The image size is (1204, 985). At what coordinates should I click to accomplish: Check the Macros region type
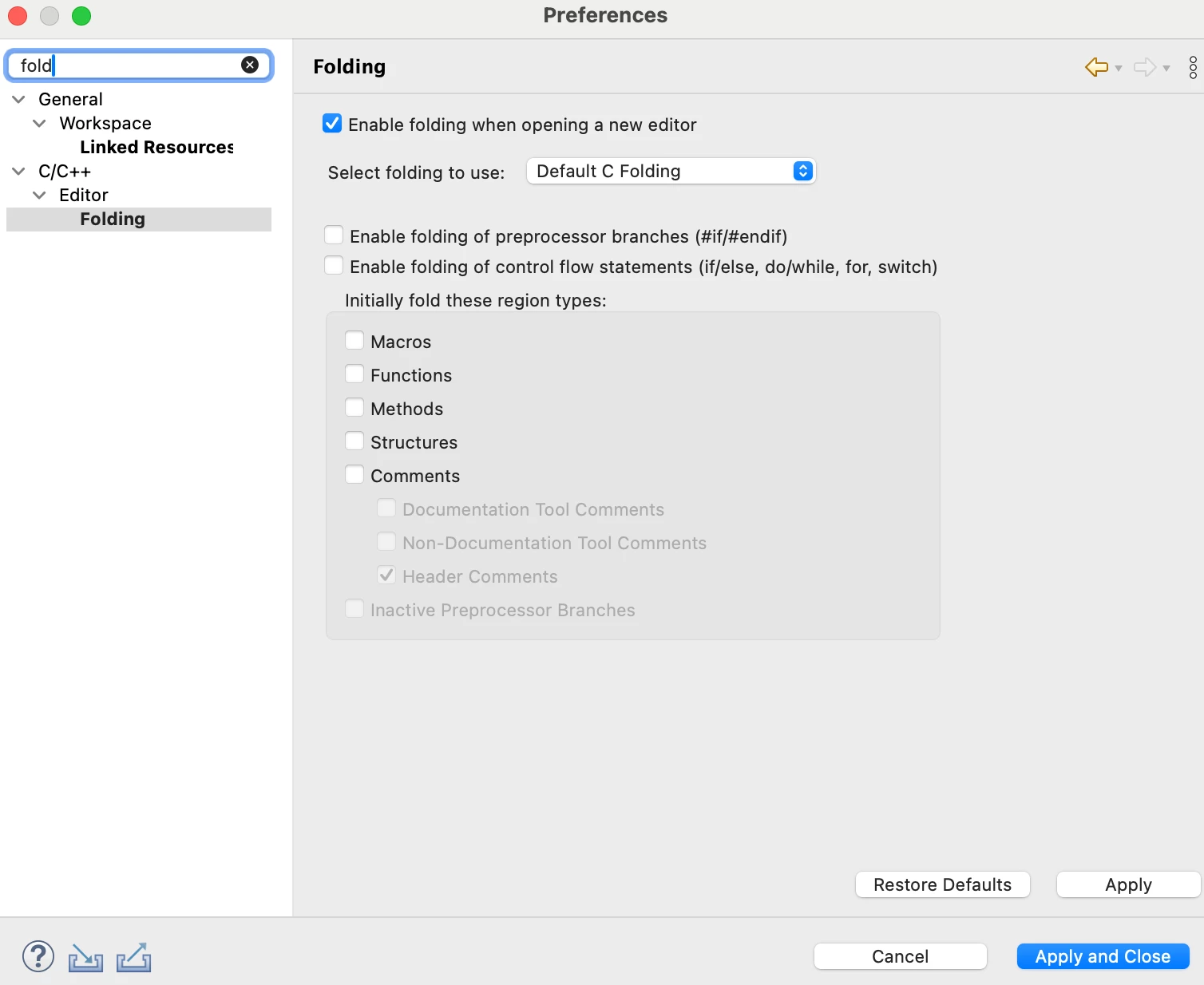point(354,341)
